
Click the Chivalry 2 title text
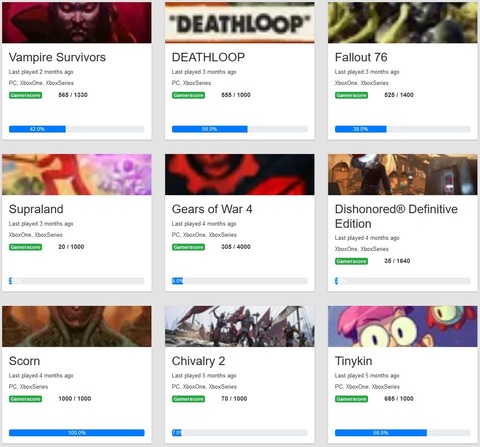point(198,361)
